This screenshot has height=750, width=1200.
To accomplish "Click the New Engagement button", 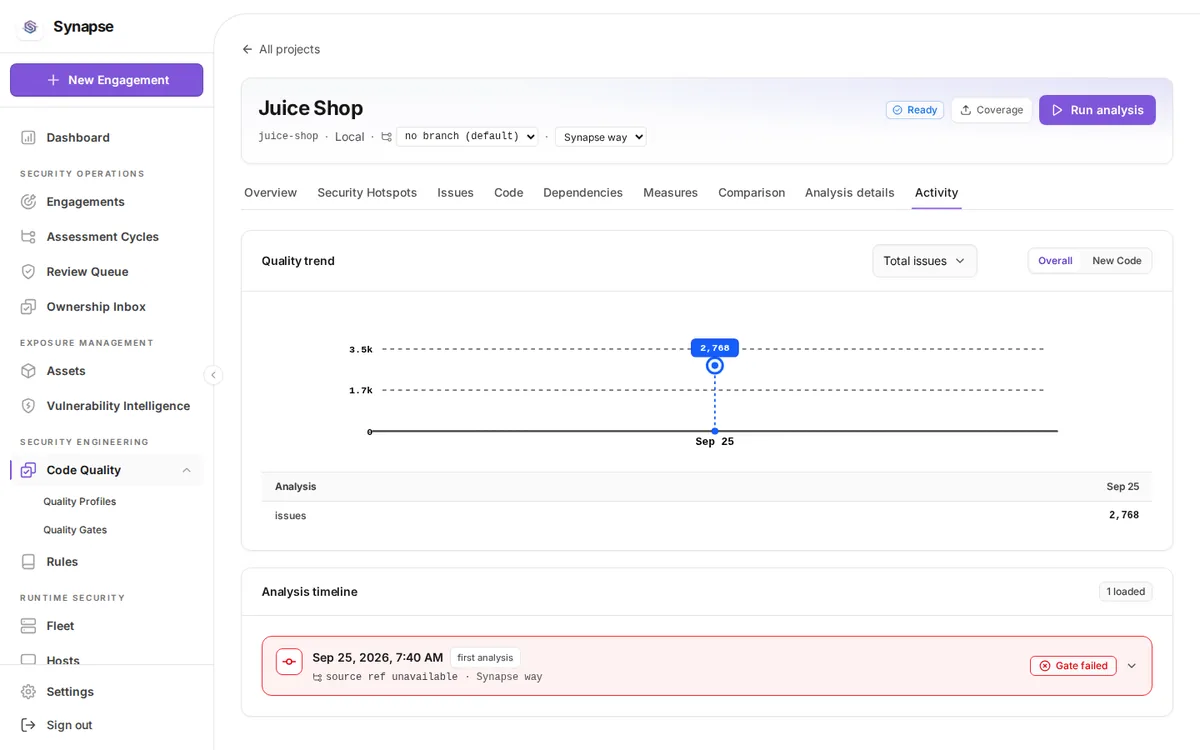I will (x=107, y=80).
